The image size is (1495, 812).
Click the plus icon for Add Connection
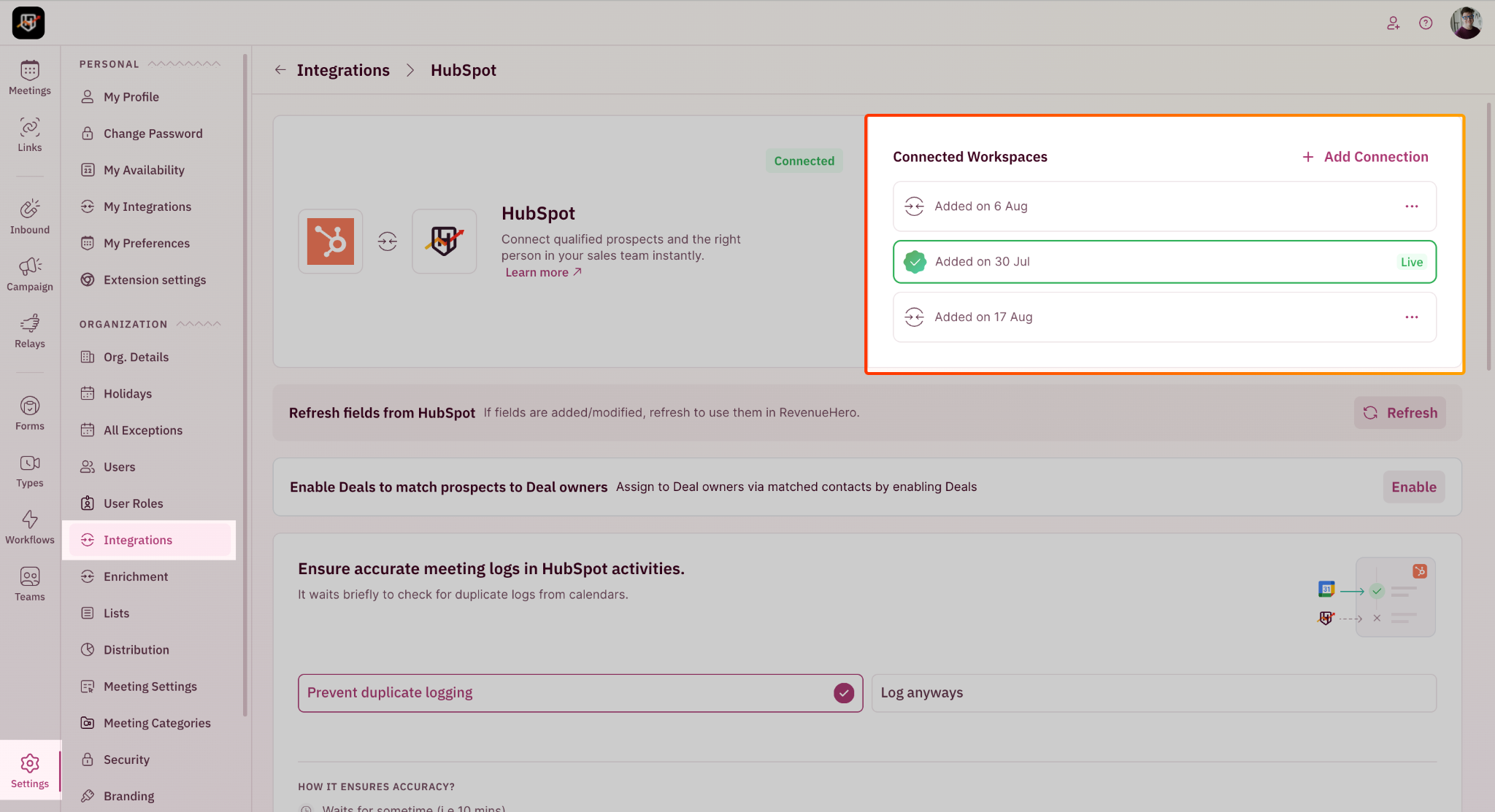[1308, 157]
